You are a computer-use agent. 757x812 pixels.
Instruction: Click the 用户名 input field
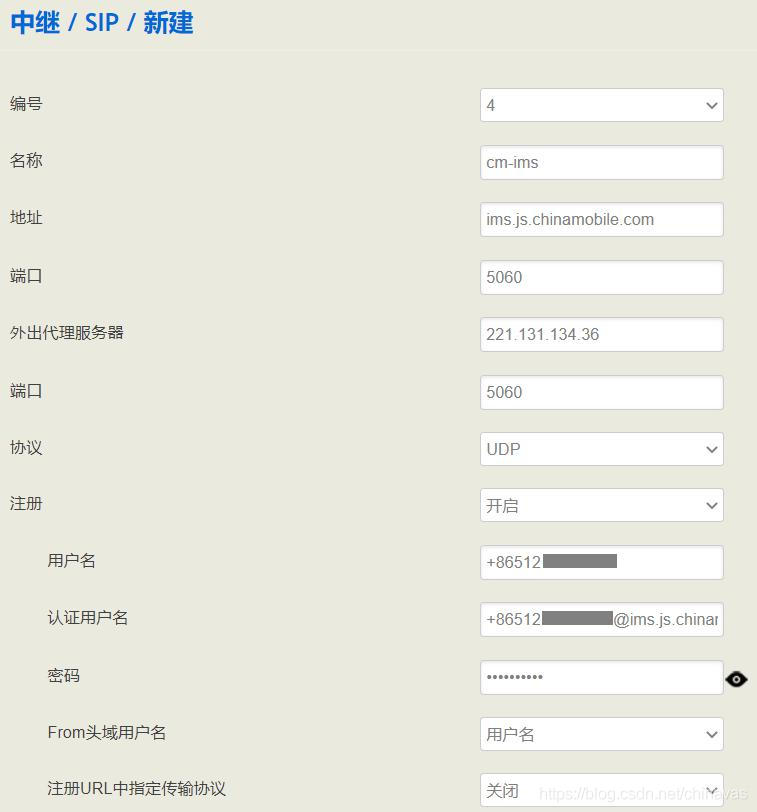coord(601,562)
